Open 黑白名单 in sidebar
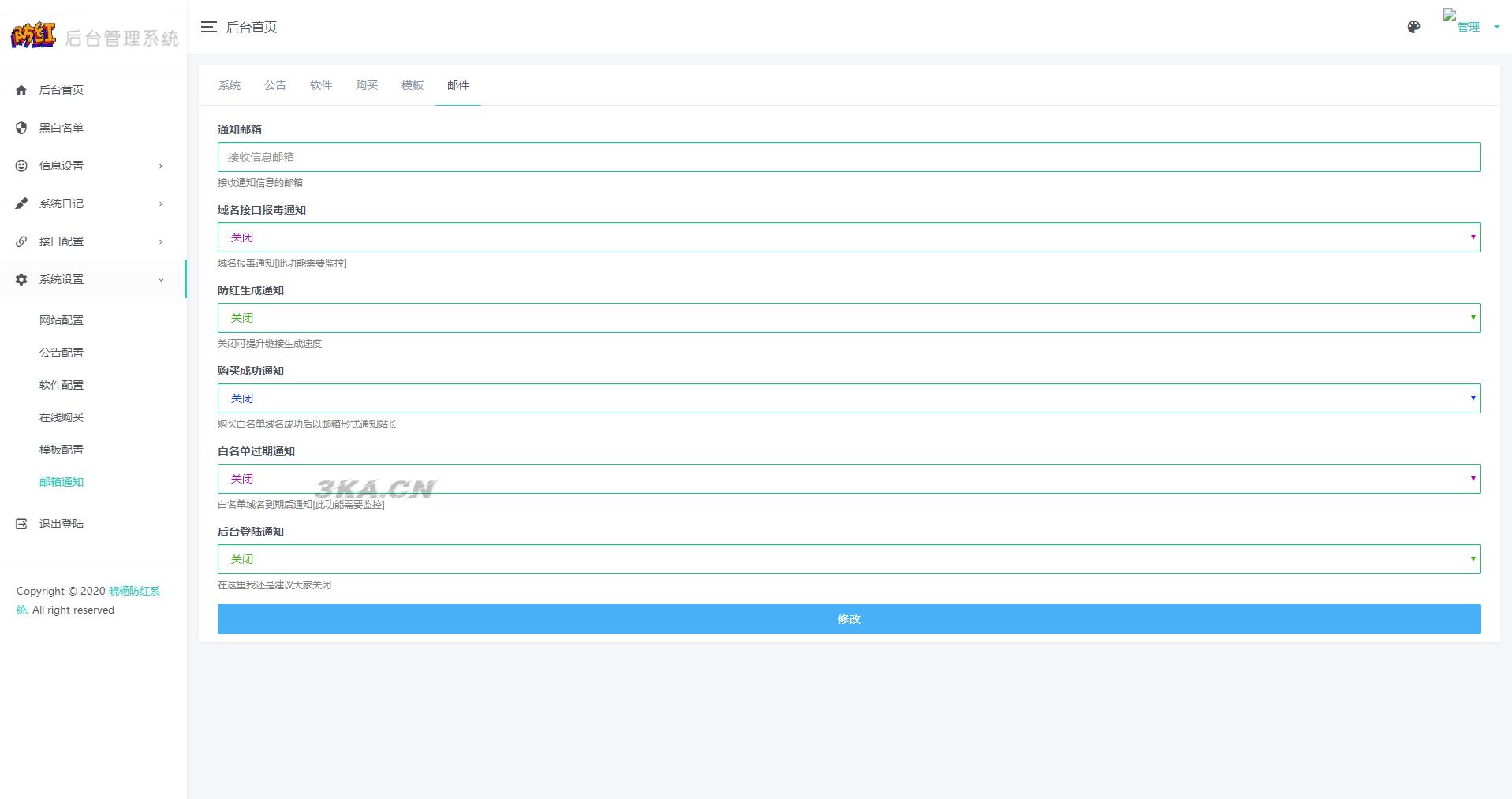 (x=62, y=128)
